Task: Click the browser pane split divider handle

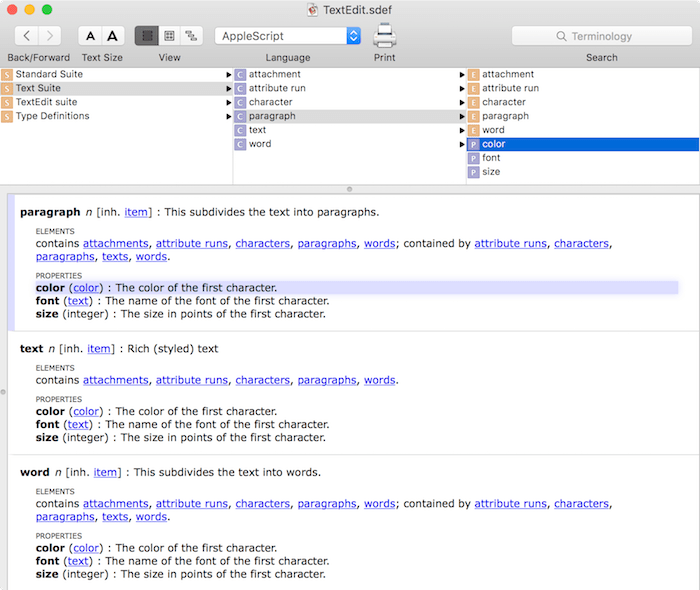Action: [350, 189]
